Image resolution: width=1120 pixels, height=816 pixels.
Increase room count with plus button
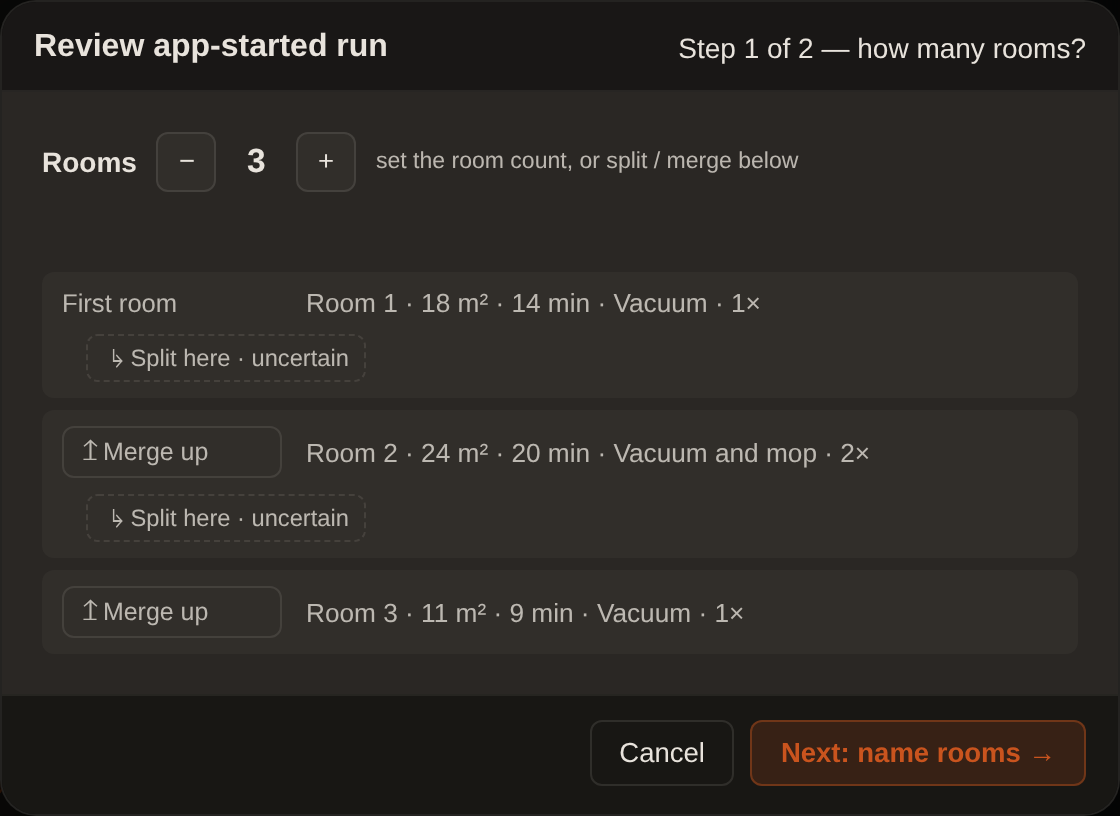(326, 161)
